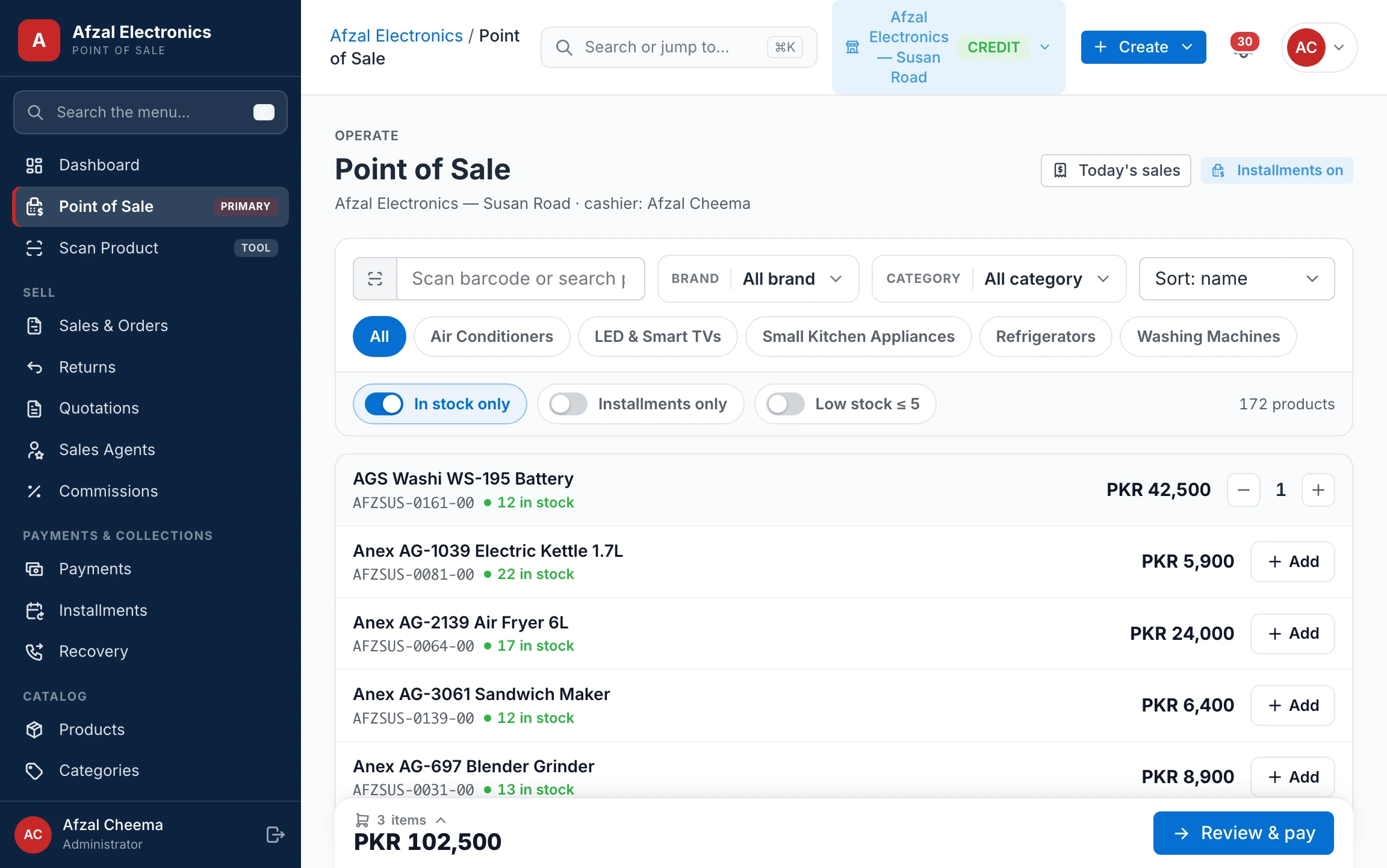
Task: Filter by LED & Smart TVs
Action: click(x=657, y=336)
